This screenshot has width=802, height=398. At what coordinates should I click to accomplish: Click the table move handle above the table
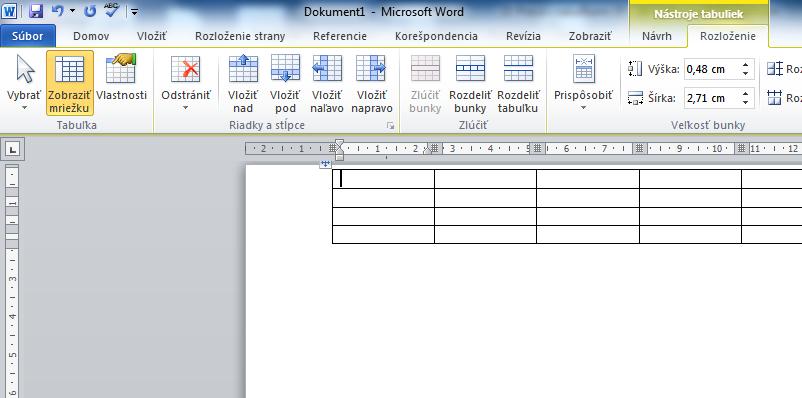coord(325,164)
